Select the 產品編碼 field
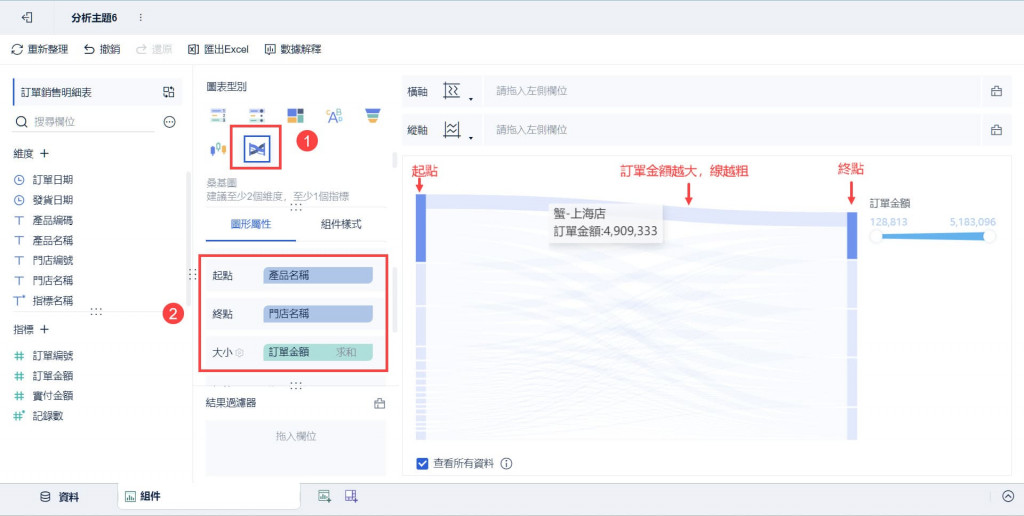The image size is (1024, 516). (x=52, y=220)
